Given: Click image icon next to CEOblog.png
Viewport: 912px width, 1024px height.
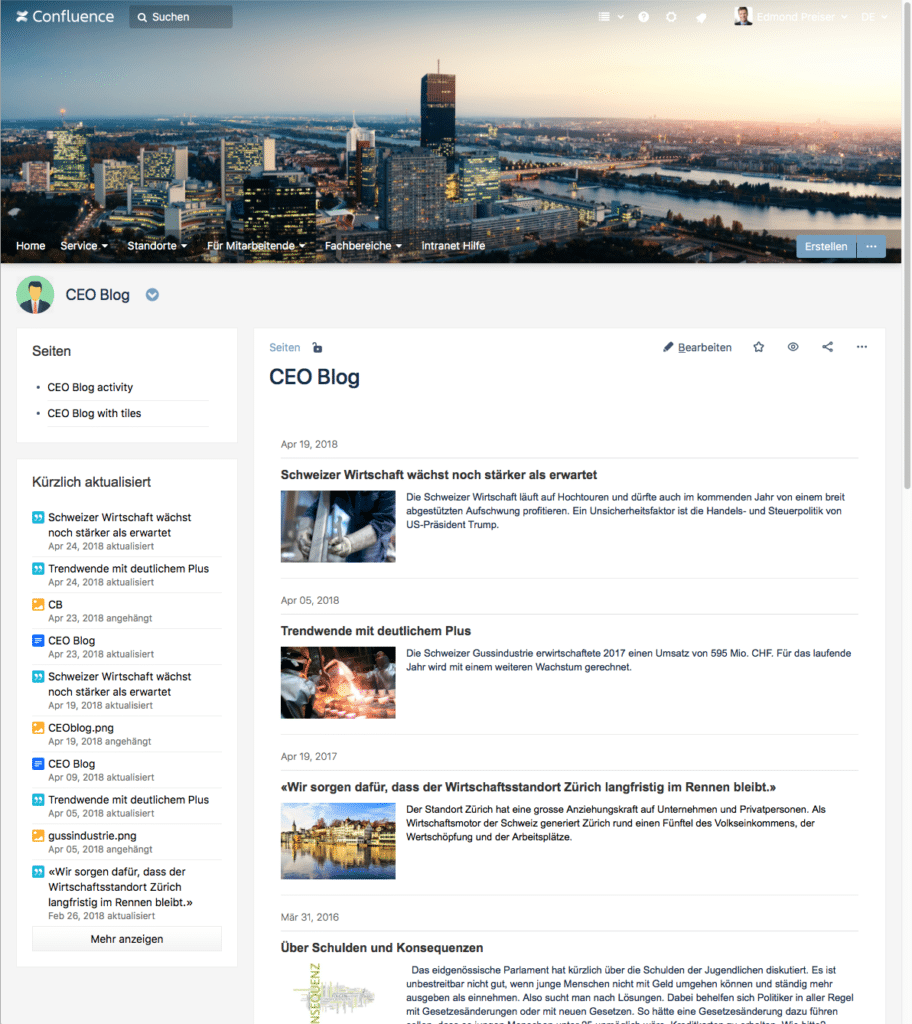Looking at the screenshot, I should pyautogui.click(x=39, y=728).
